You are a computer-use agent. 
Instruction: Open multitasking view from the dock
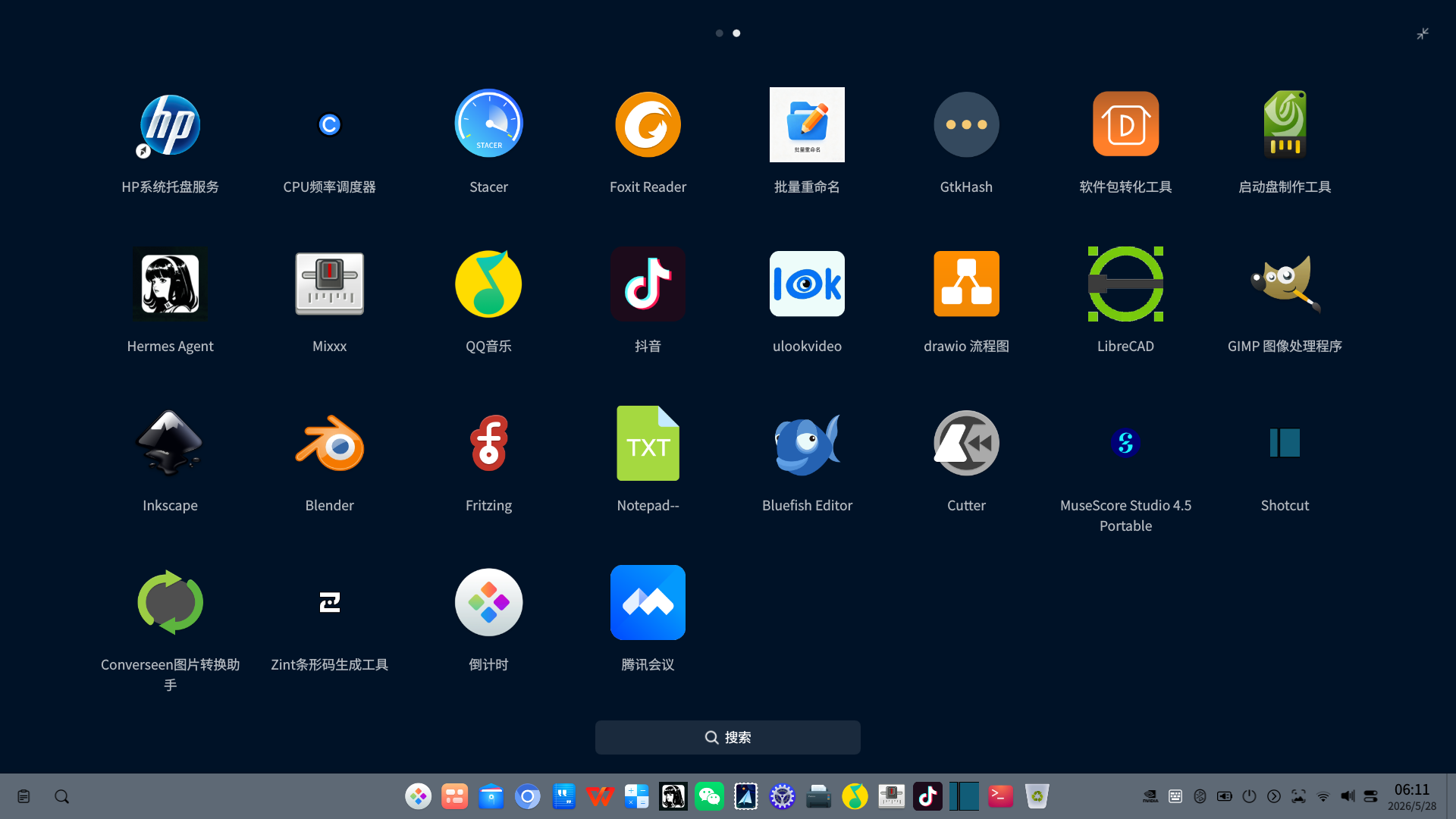(x=454, y=796)
